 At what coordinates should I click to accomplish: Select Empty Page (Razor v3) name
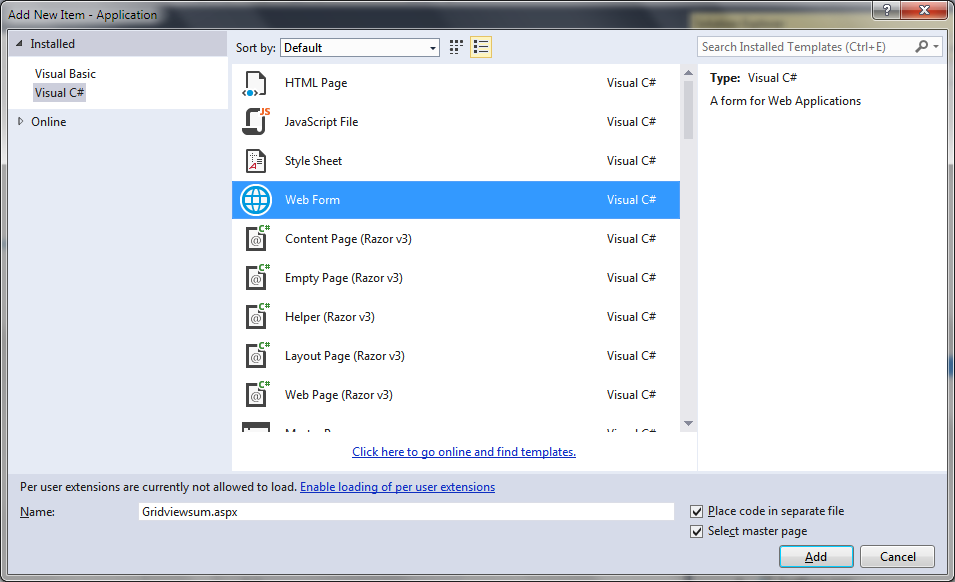[344, 278]
